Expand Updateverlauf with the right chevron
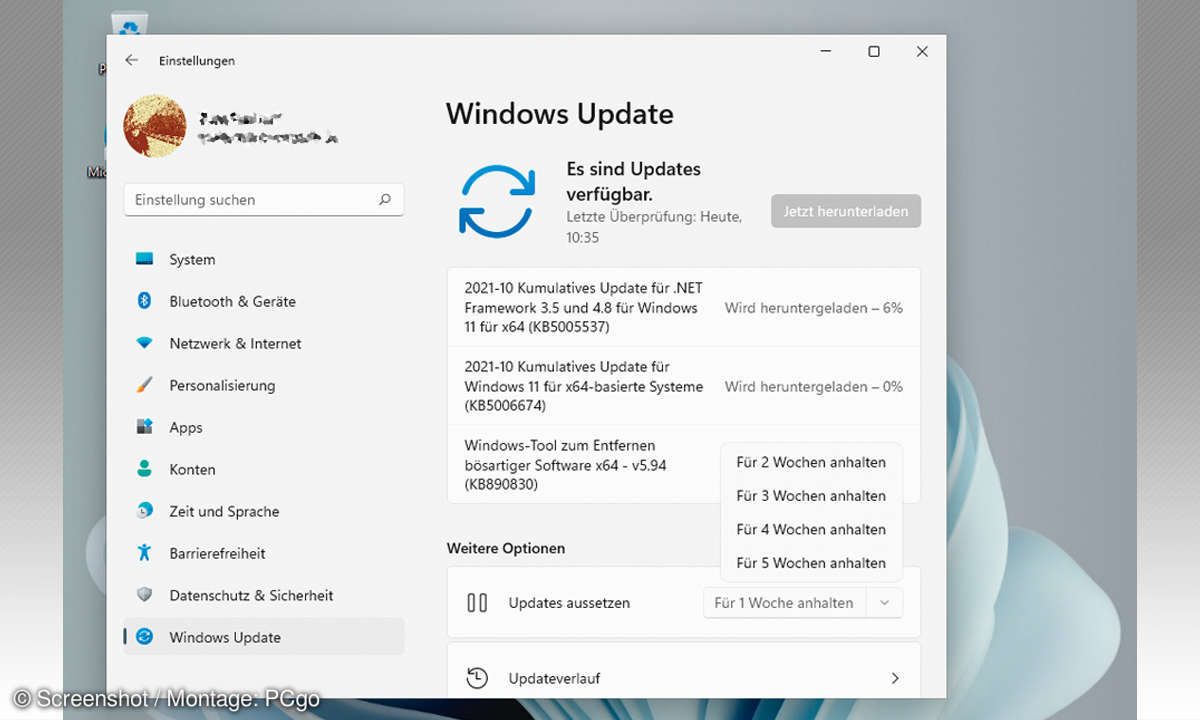The image size is (1200, 720). click(x=895, y=678)
